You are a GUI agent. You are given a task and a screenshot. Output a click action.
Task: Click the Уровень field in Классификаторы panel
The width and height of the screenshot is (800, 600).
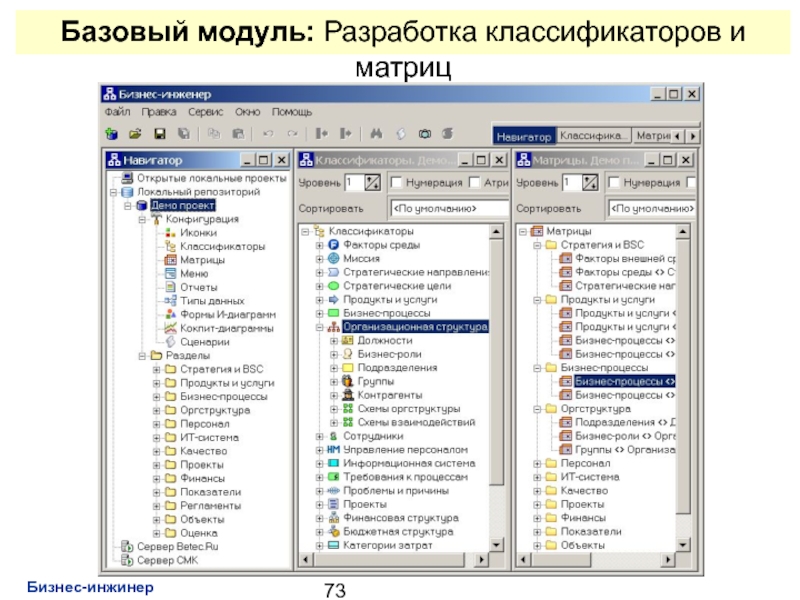pos(353,183)
